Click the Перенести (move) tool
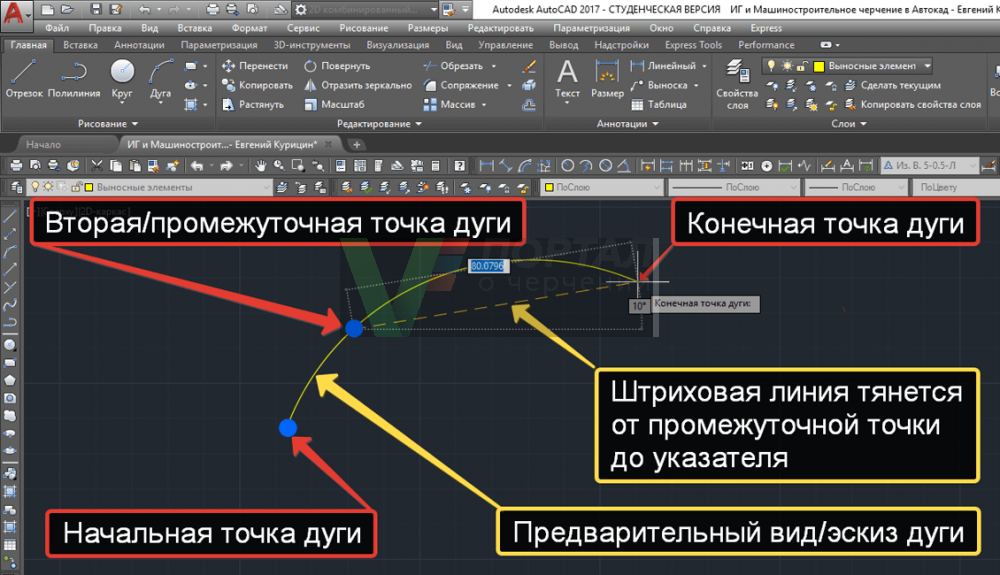 254,66
